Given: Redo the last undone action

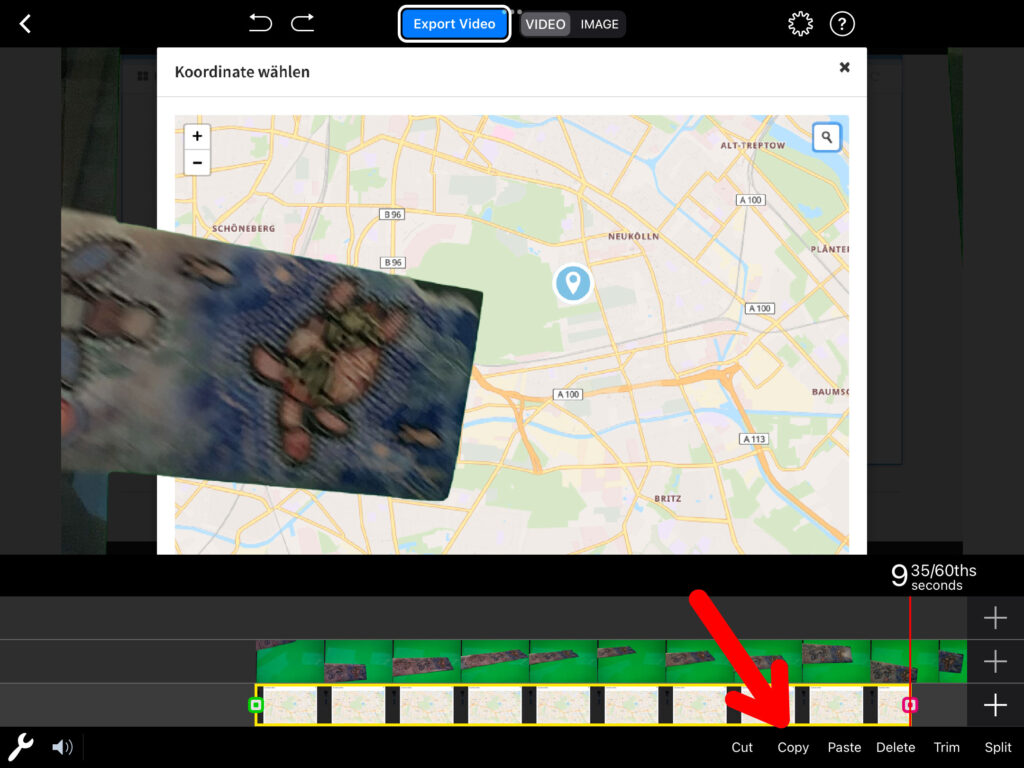Looking at the screenshot, I should 302,23.
